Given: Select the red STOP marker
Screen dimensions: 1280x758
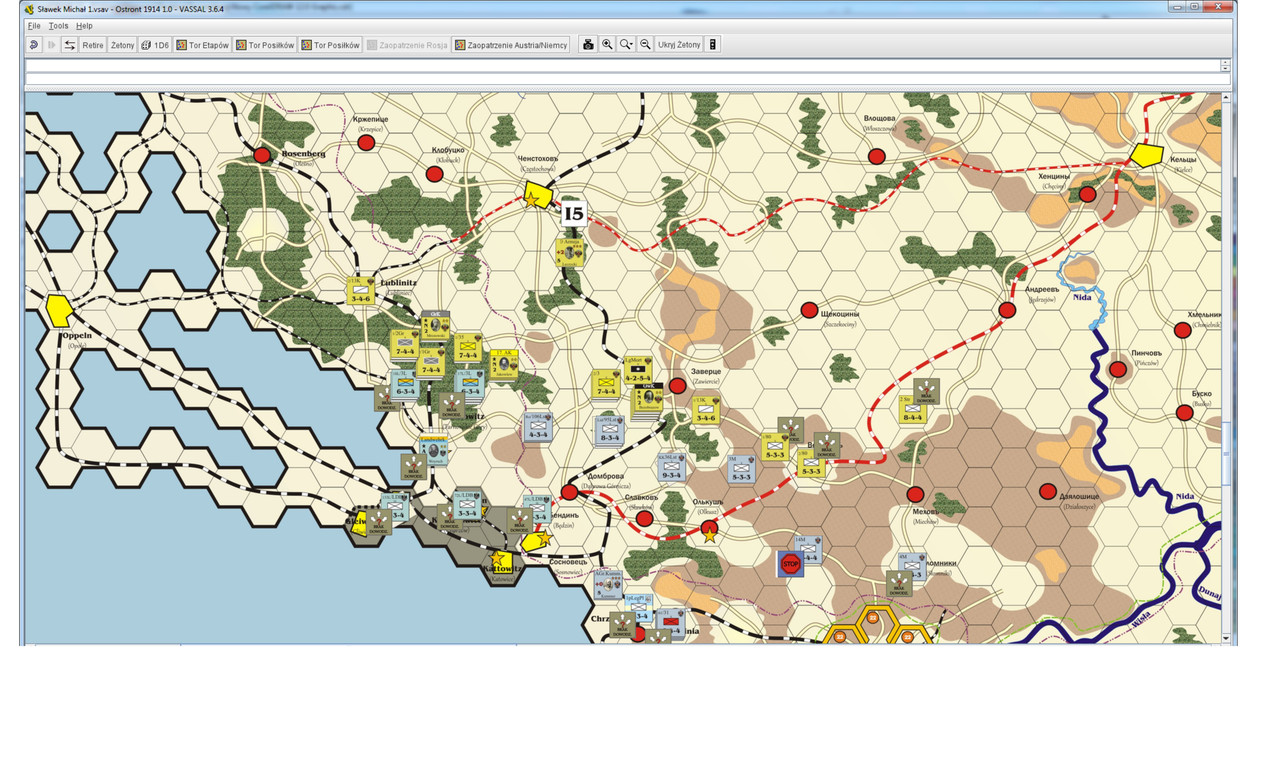Looking at the screenshot, I should pyautogui.click(x=791, y=564).
